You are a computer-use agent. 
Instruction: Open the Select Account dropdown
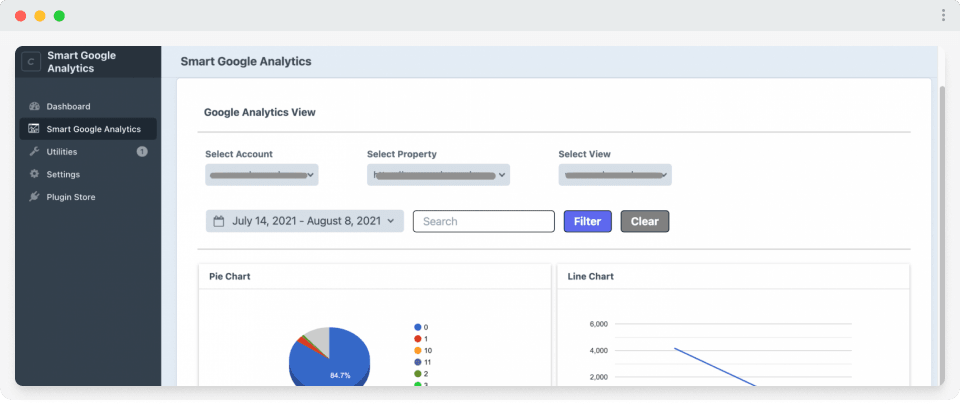261,175
